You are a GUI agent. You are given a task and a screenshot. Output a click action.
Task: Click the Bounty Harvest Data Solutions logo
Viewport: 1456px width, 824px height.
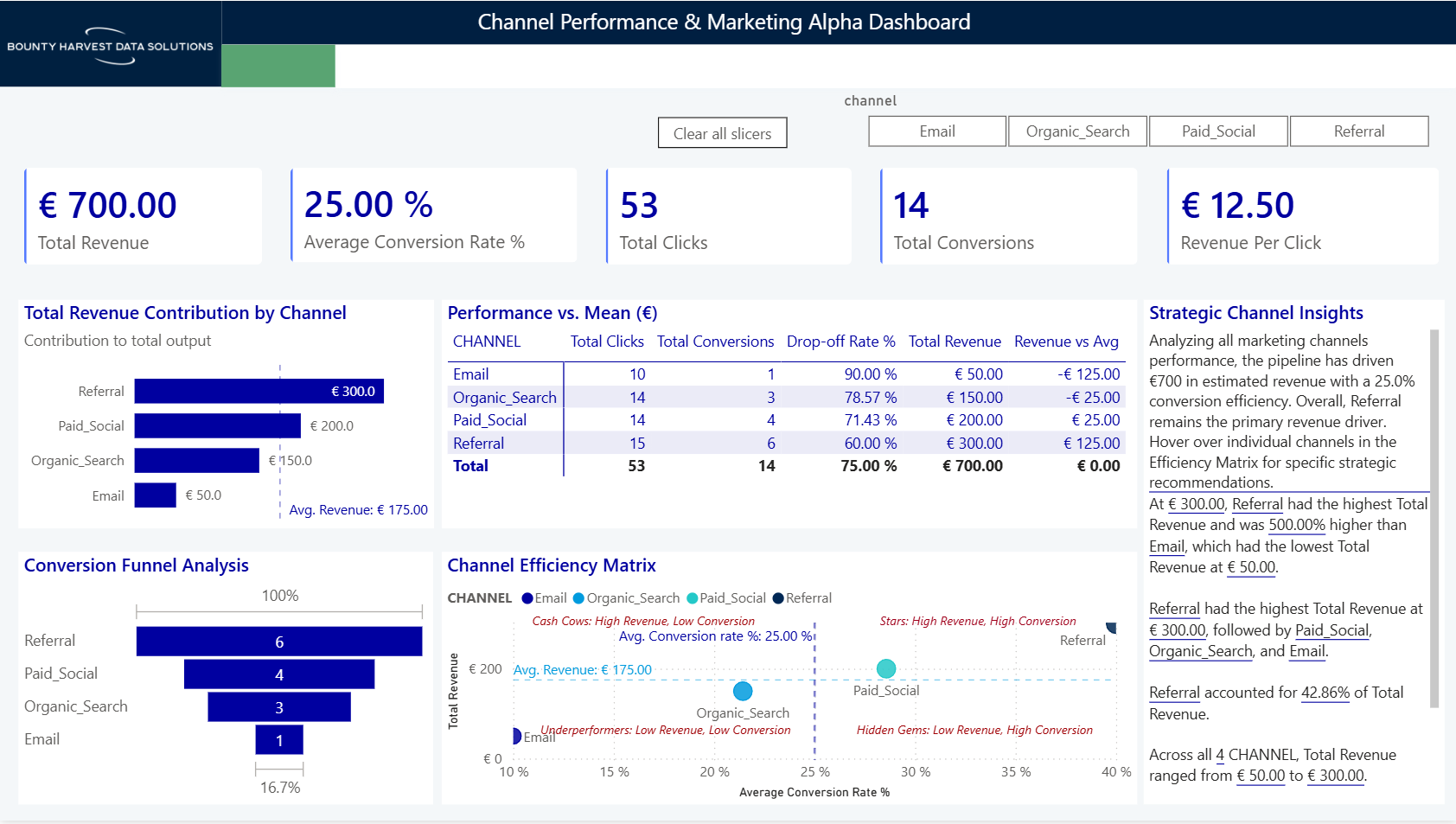(111, 44)
